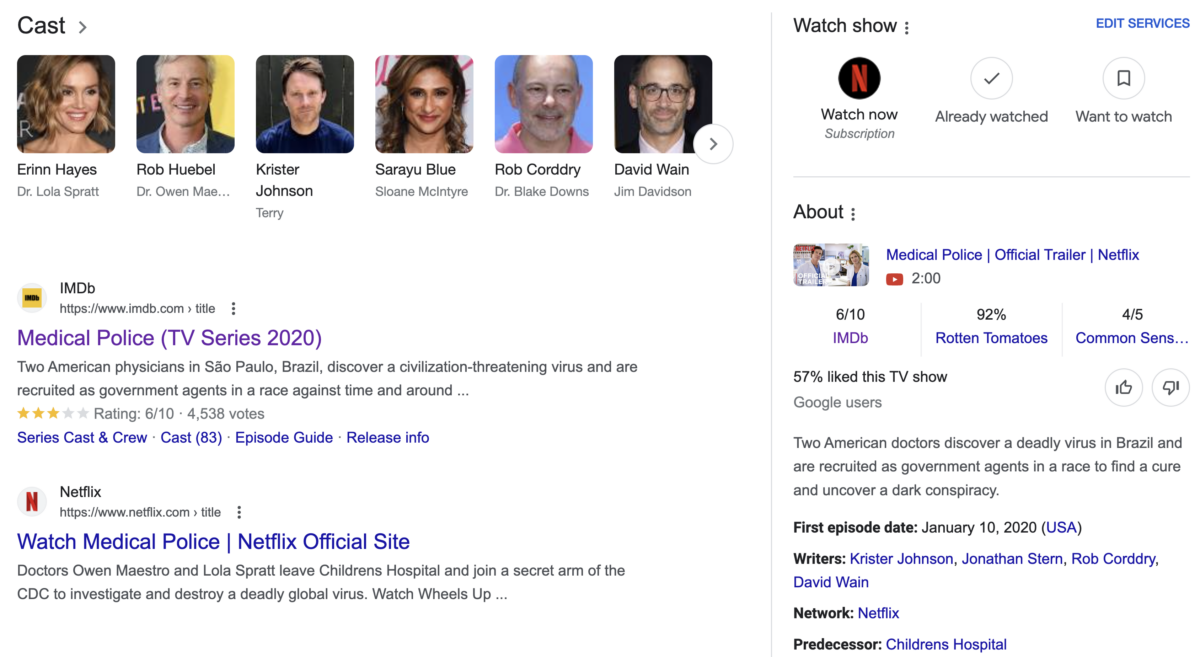
Task: Open Rob Corddry cast photo
Action: pyautogui.click(x=544, y=104)
